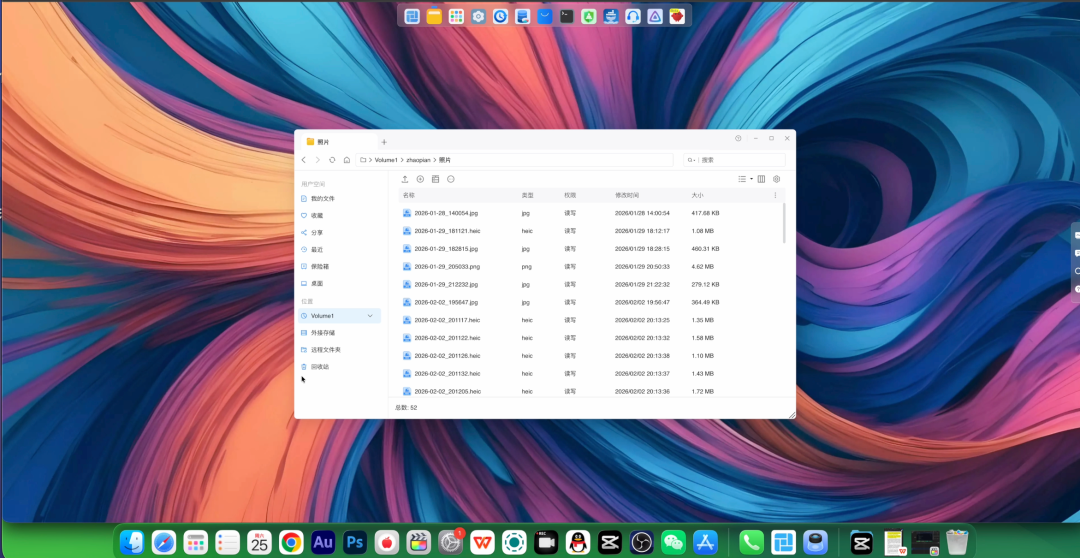Open 最近 recent in sidebar
The width and height of the screenshot is (1080, 558).
(339, 249)
